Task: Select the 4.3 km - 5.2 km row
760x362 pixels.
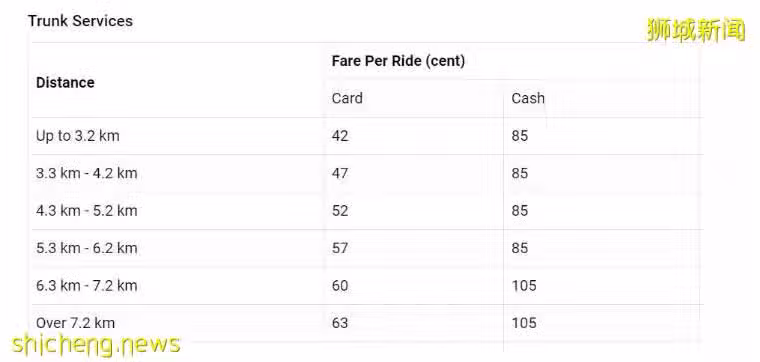Action: 367,211
